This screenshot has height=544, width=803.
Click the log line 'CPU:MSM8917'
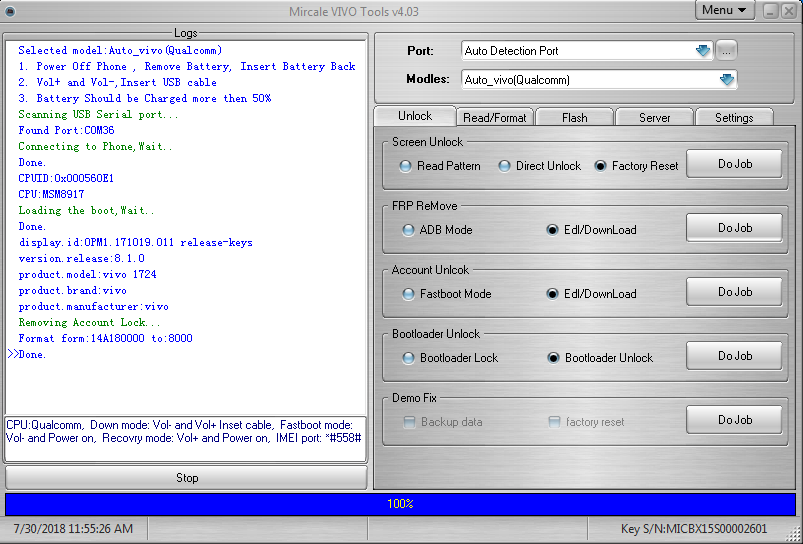pyautogui.click(x=51, y=194)
